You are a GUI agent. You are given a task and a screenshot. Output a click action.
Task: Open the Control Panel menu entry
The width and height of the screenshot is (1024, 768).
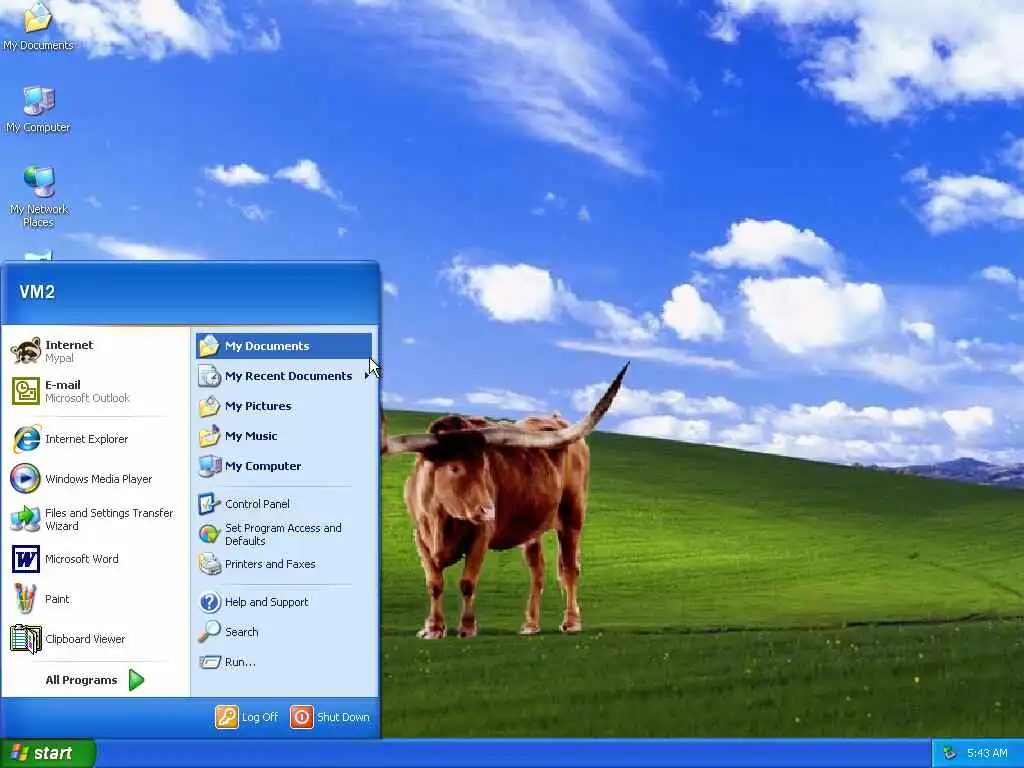[284, 504]
